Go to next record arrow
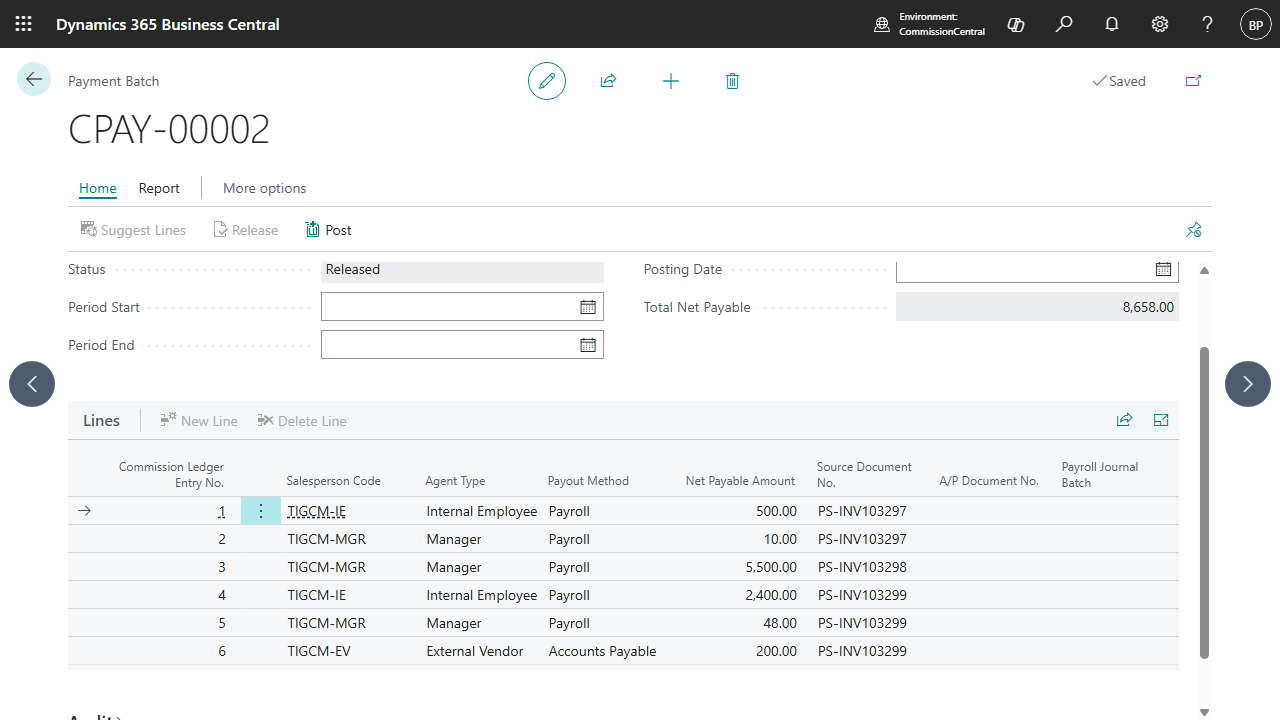 point(1248,384)
